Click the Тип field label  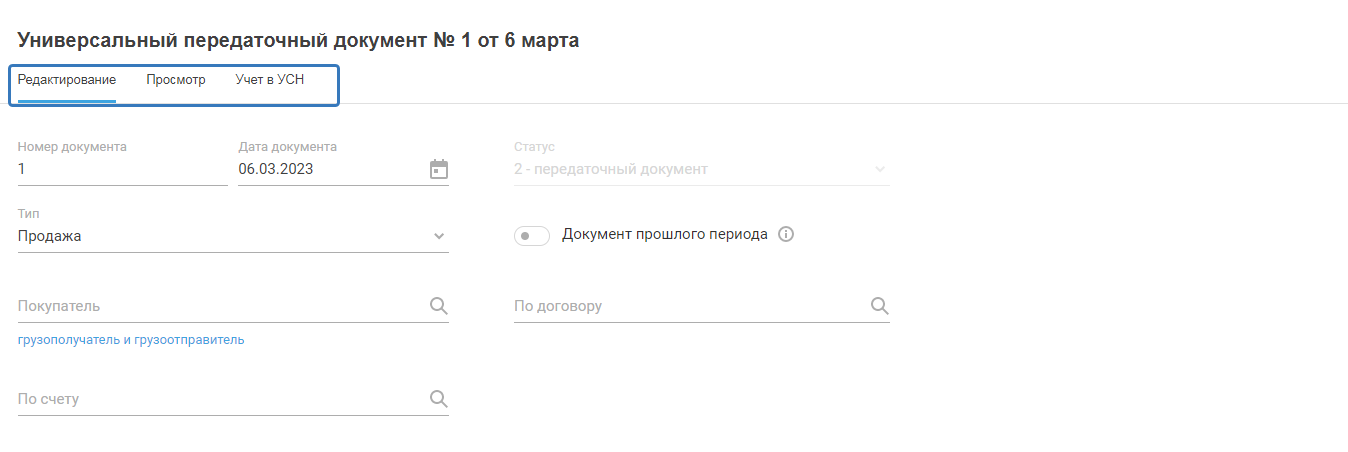(x=28, y=214)
